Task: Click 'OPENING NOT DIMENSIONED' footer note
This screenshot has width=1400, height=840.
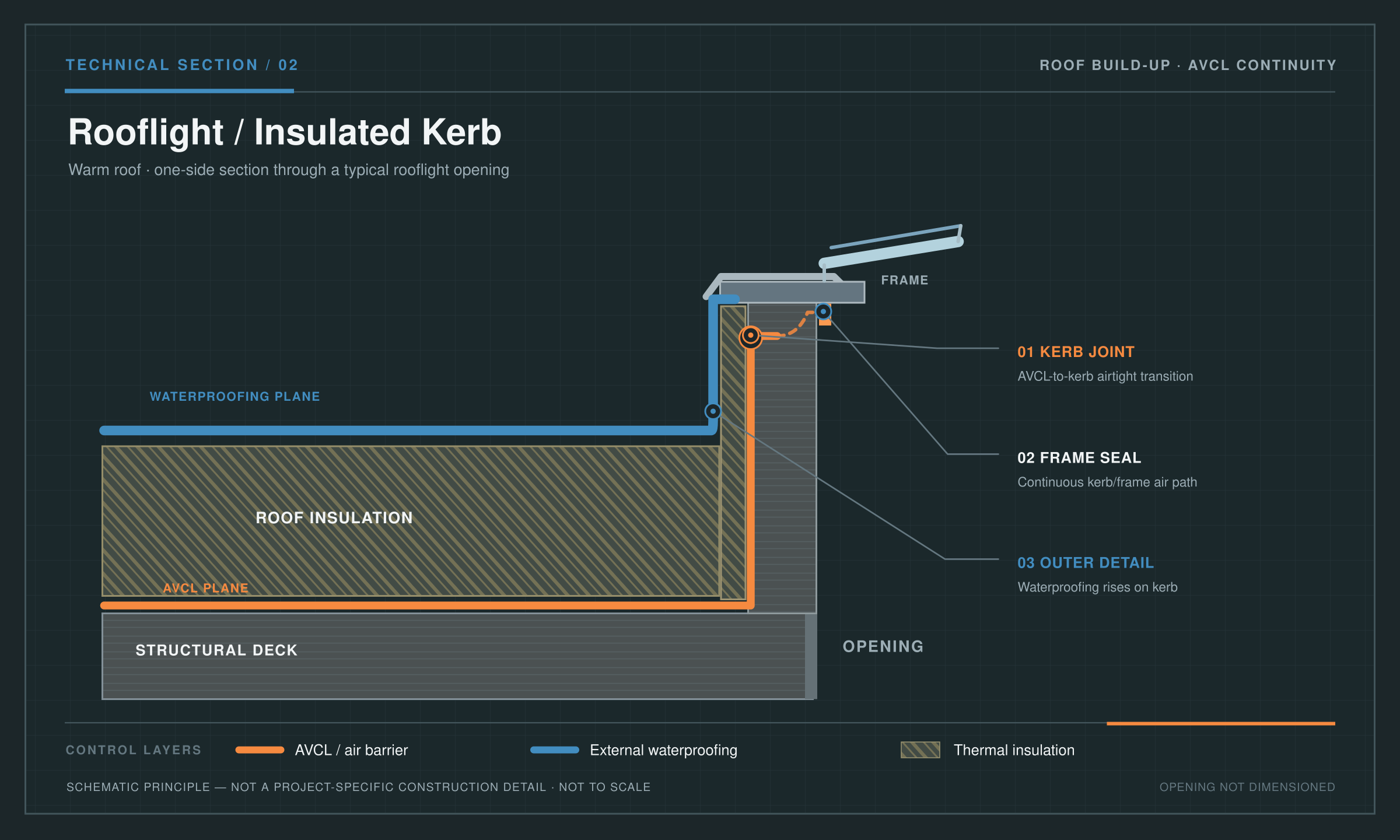Action: click(x=1247, y=787)
